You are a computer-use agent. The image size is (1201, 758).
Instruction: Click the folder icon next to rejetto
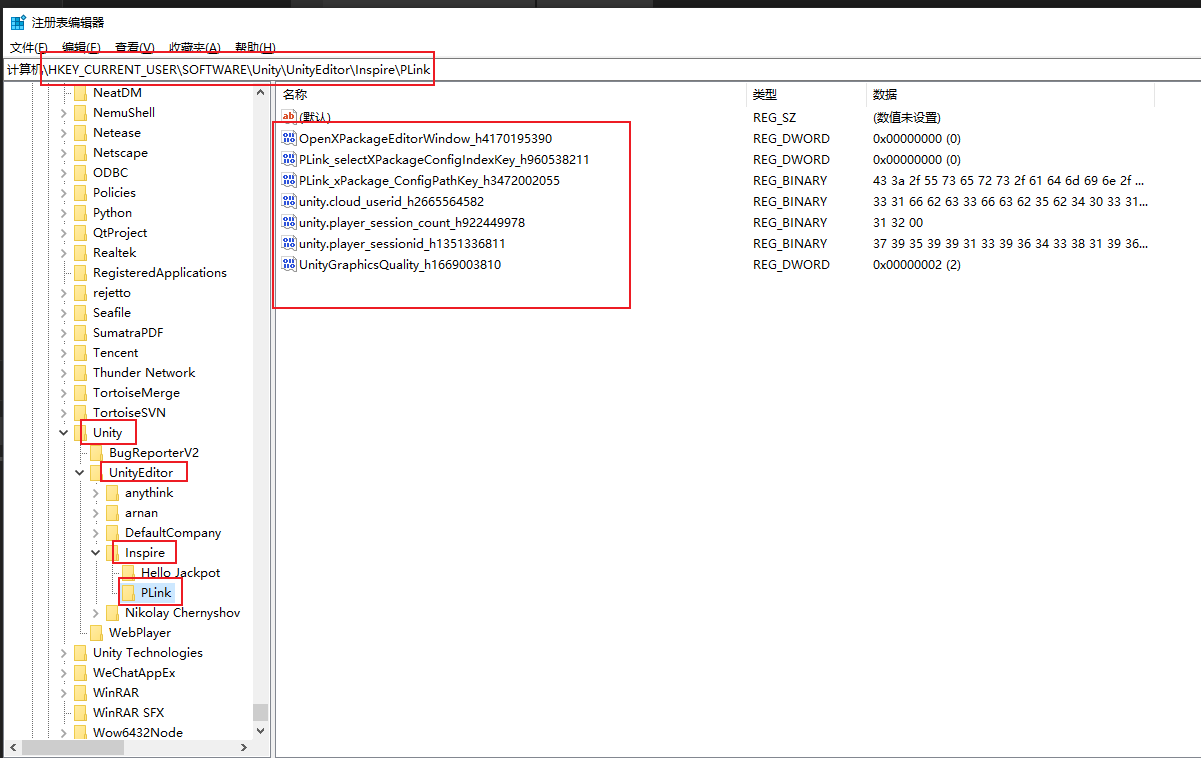coord(80,293)
